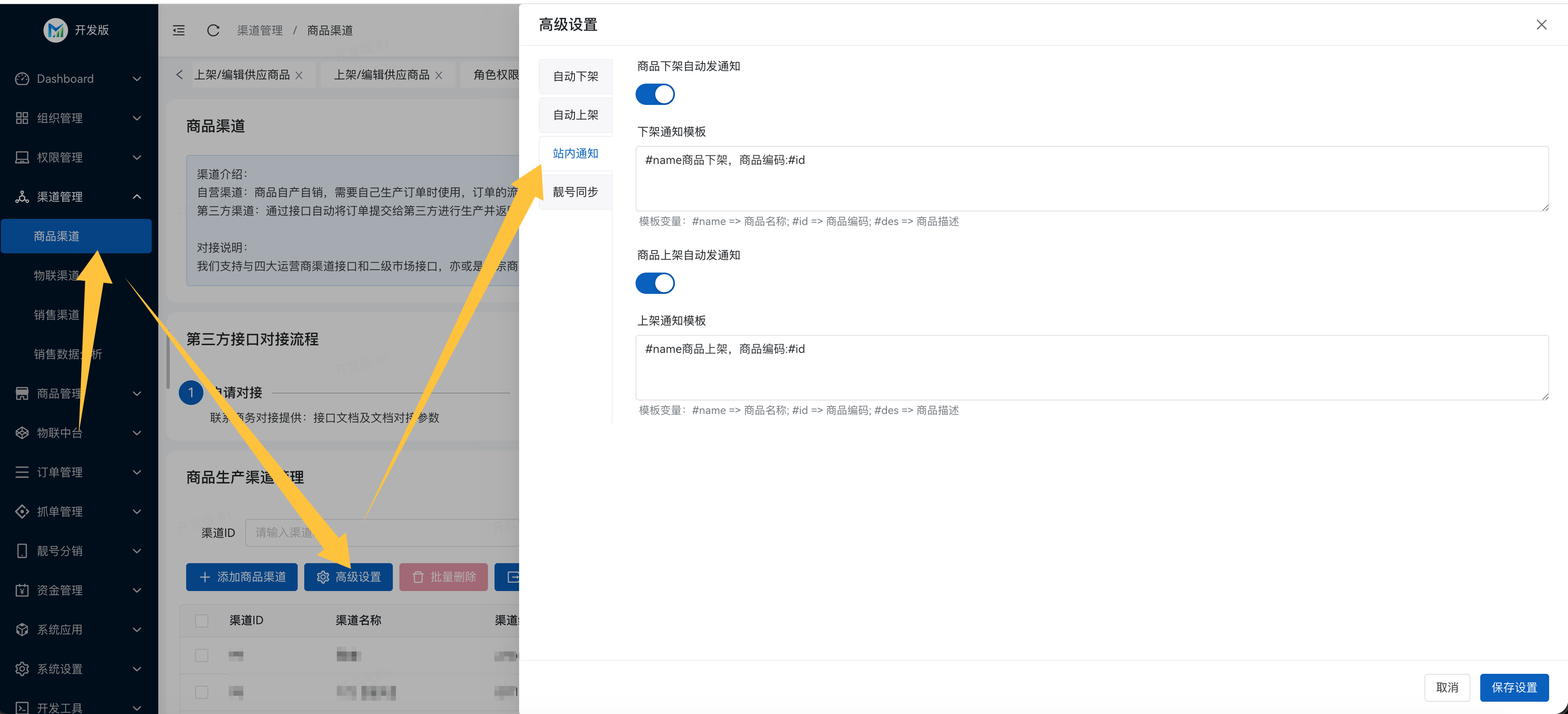Click the left arrow before tabs

click(179, 75)
